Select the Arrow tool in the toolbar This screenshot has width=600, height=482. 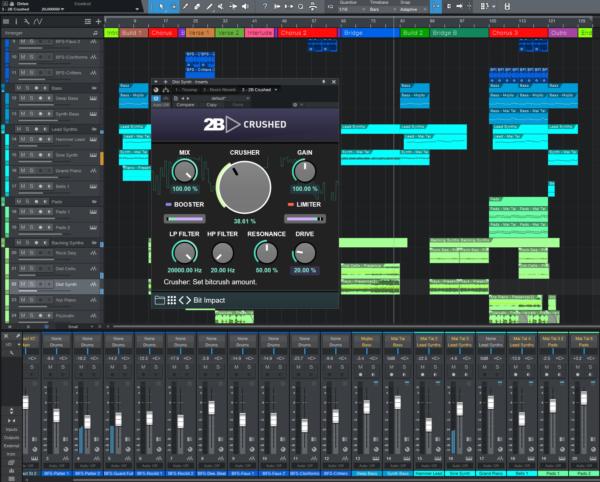click(x=161, y=7)
